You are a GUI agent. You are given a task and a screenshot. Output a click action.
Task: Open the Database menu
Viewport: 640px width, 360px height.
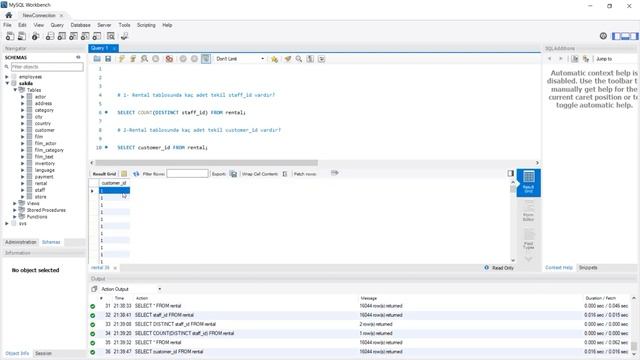click(x=80, y=25)
